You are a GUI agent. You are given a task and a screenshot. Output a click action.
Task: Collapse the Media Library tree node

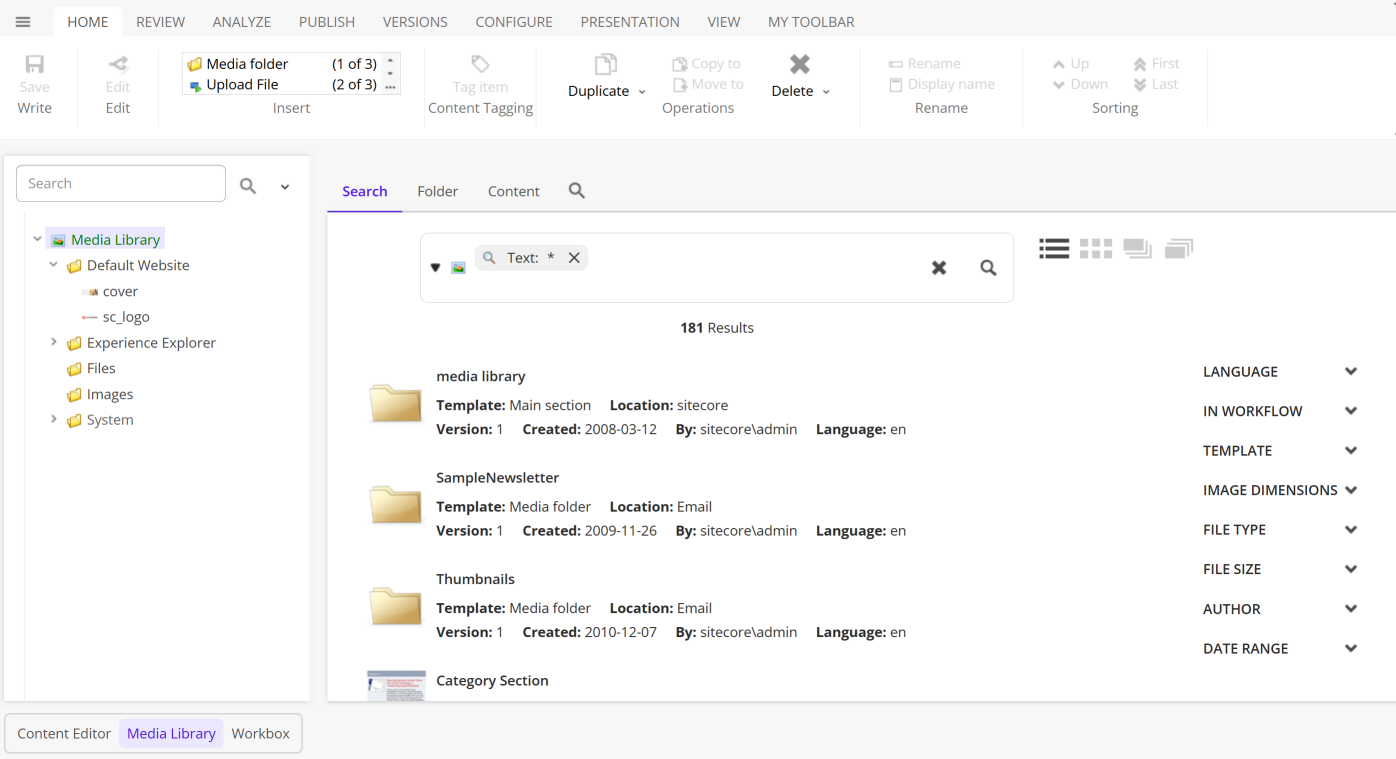click(x=37, y=240)
